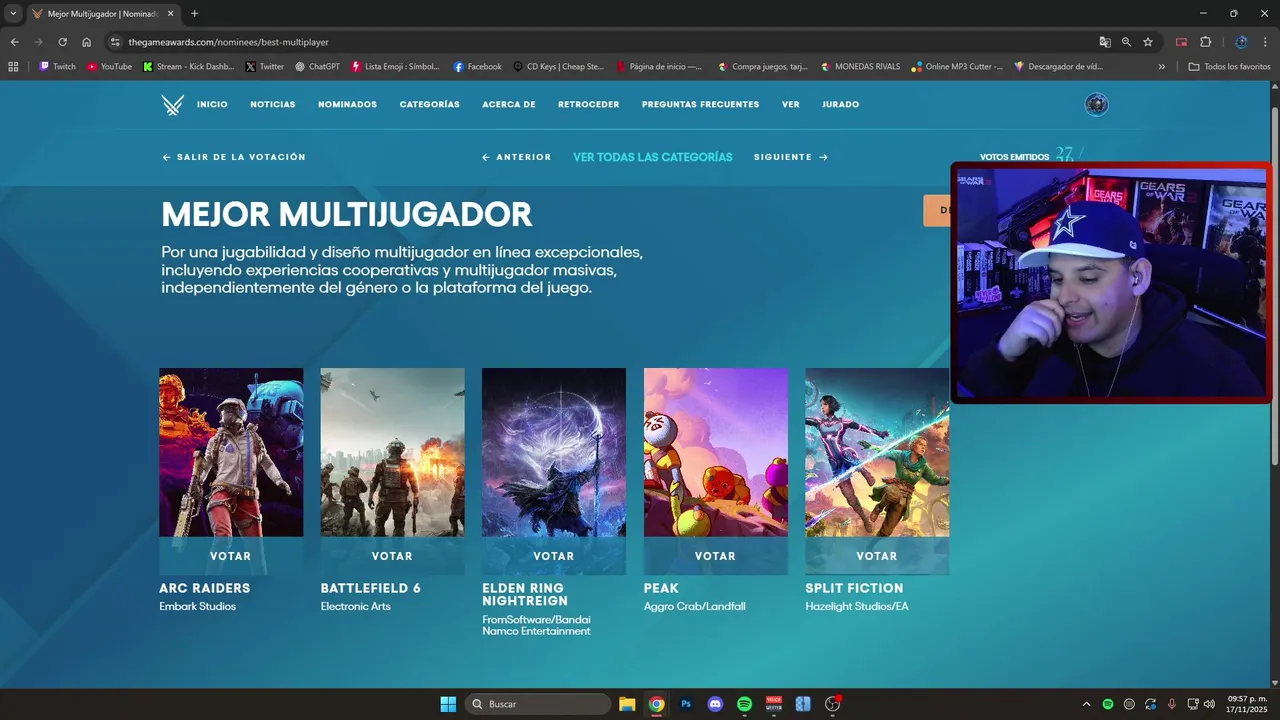Open the Online MP3 Cutter bookmark
This screenshot has height=720, width=1280.
(x=957, y=67)
